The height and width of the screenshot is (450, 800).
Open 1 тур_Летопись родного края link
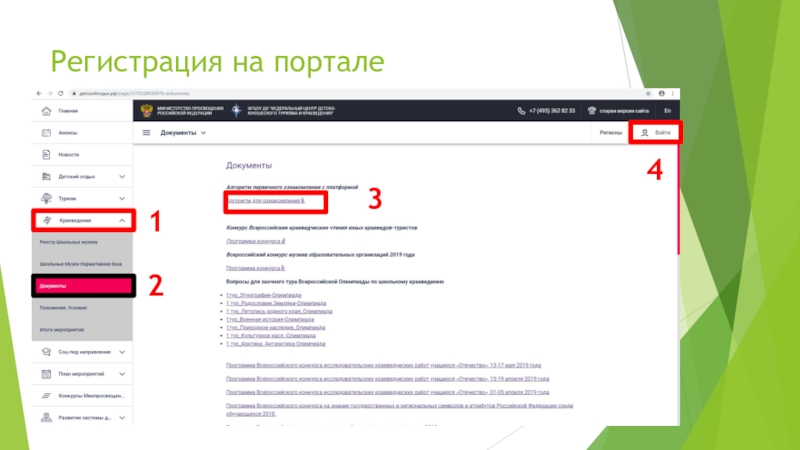(x=279, y=311)
